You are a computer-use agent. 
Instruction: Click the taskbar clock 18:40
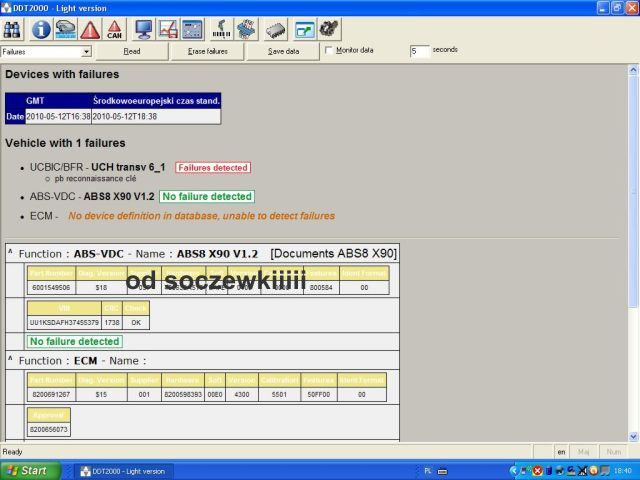click(622, 471)
